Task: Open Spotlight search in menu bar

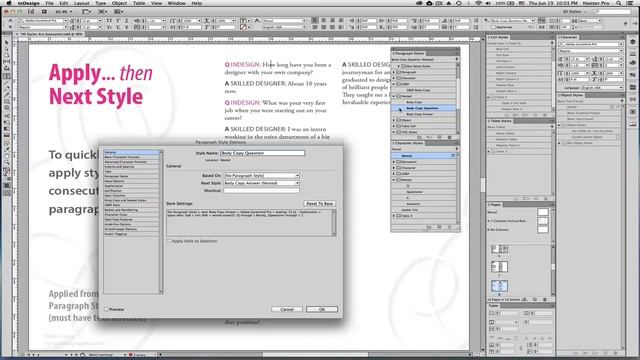Action: (619, 3)
